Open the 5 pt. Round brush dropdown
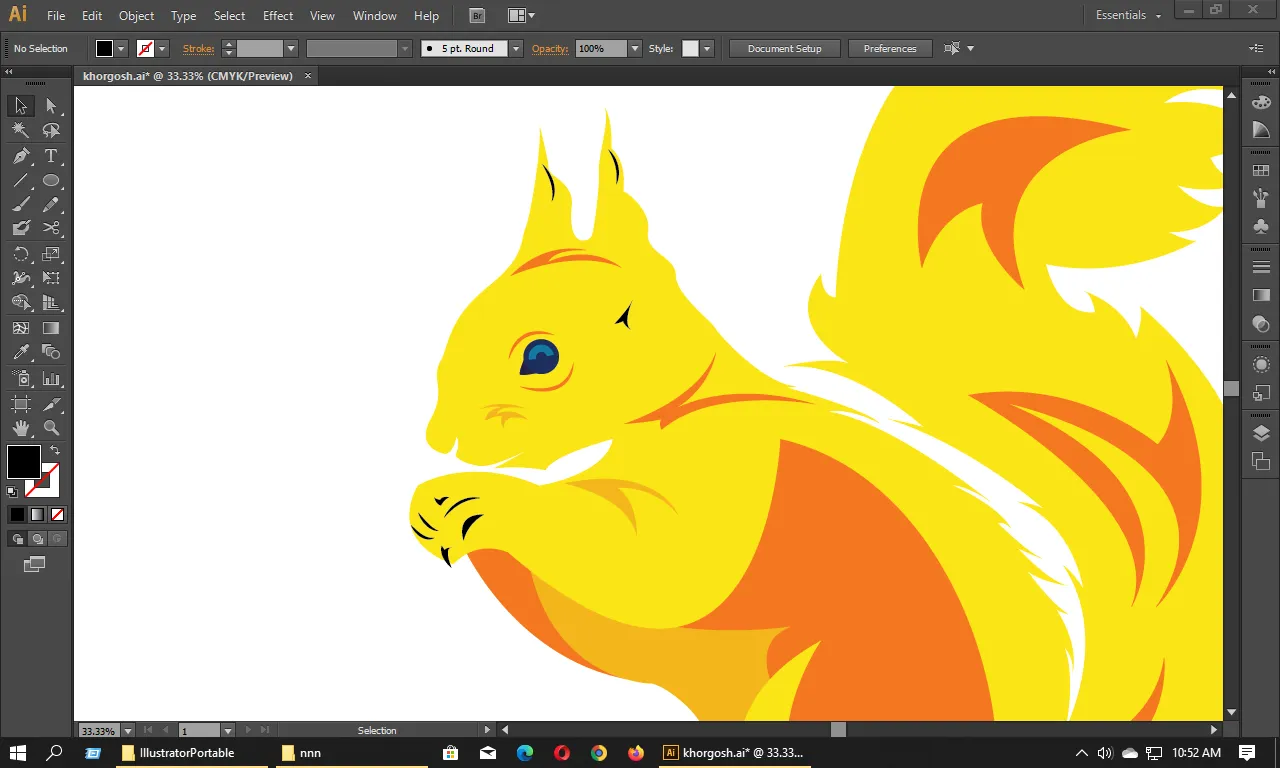Screen dimensions: 1280x768 (516, 48)
